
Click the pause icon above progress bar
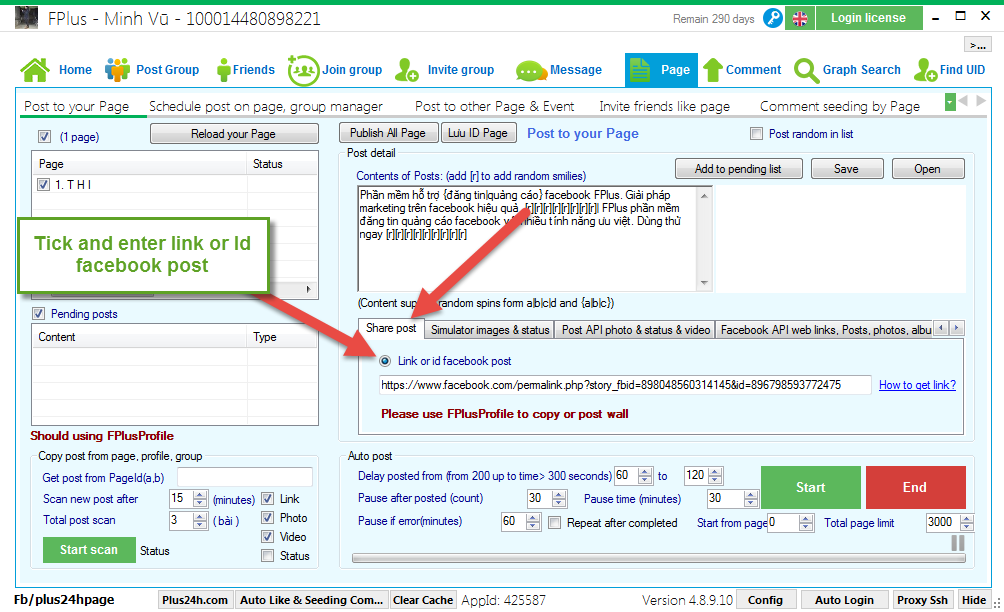point(958,543)
